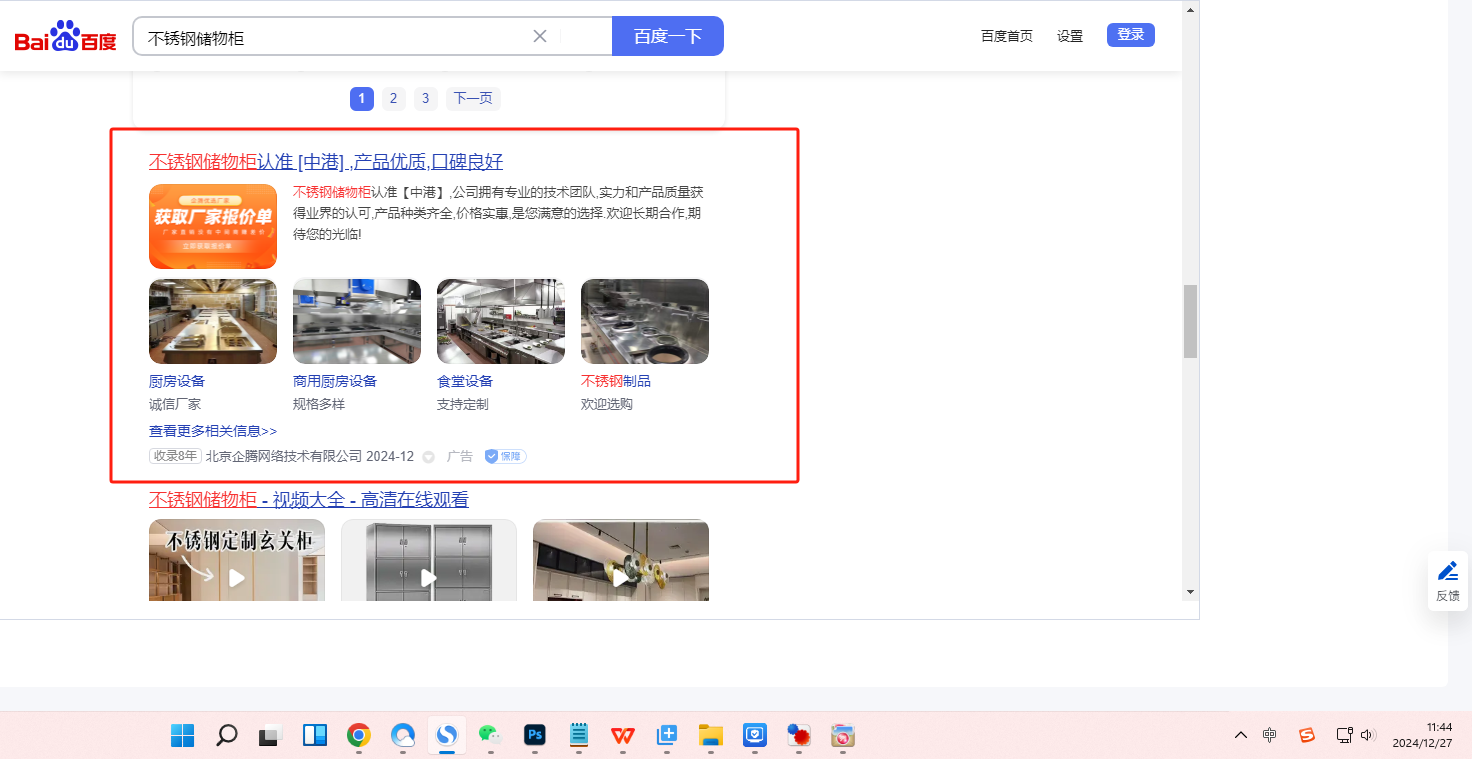Open Photoshop from the taskbar
This screenshot has height=759, width=1472.
(x=535, y=736)
